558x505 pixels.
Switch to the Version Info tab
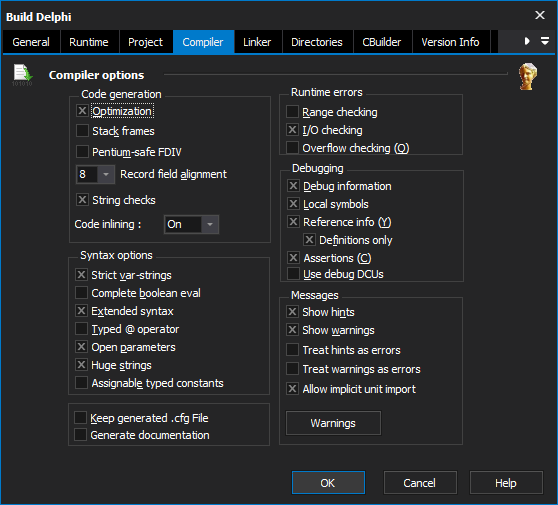coord(451,42)
